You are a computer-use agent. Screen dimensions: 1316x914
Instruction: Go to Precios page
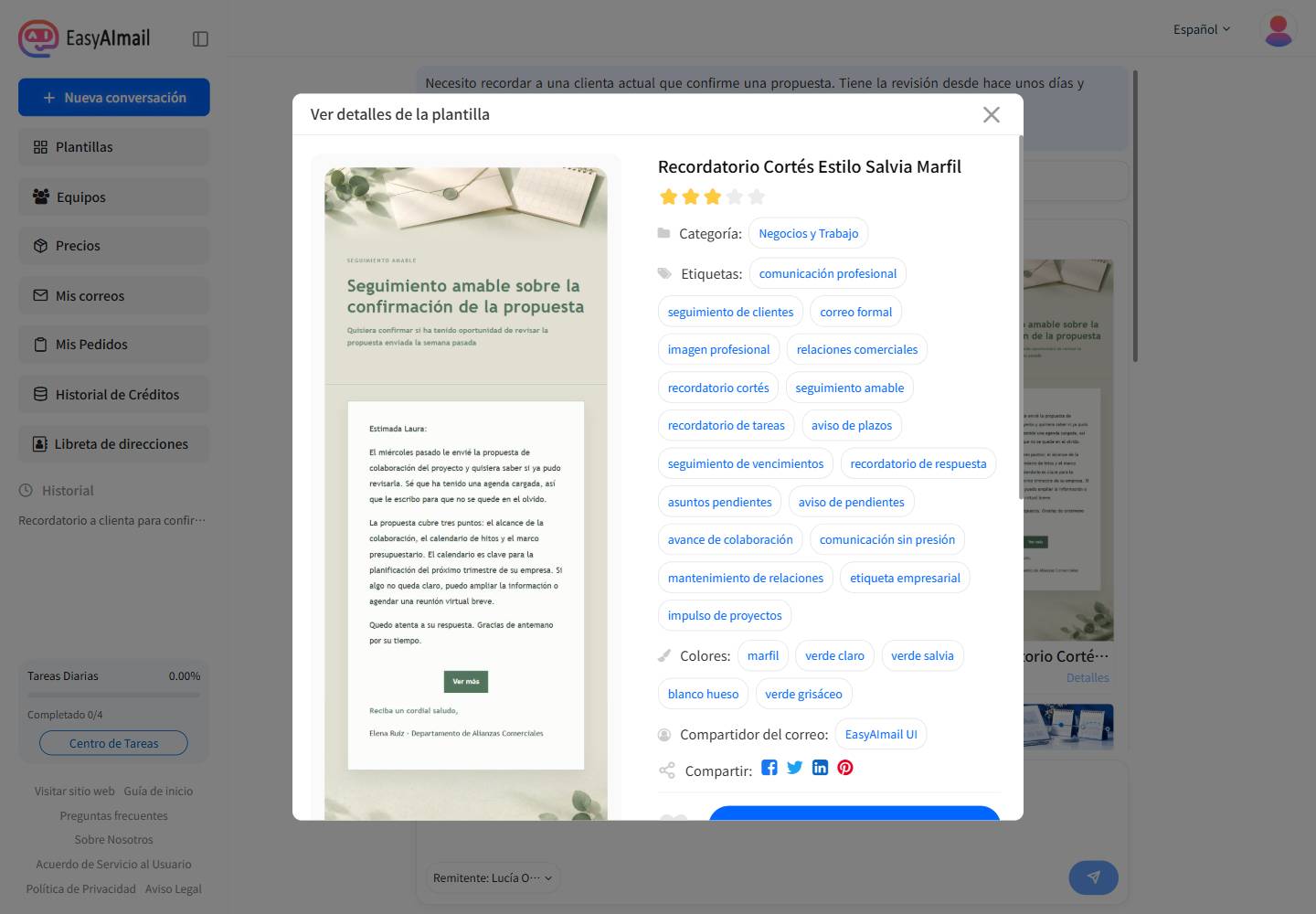coord(114,246)
